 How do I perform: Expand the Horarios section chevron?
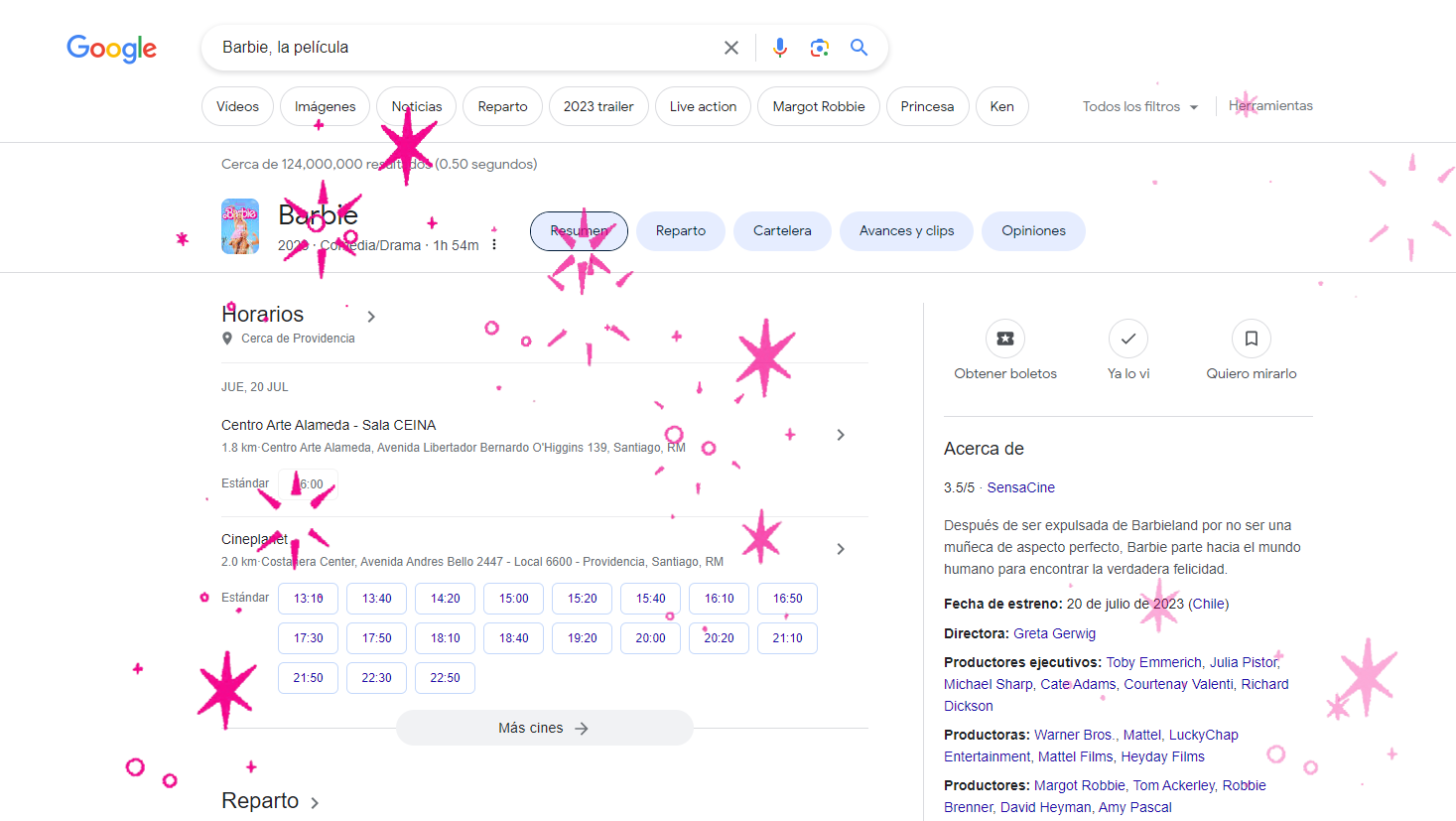371,317
